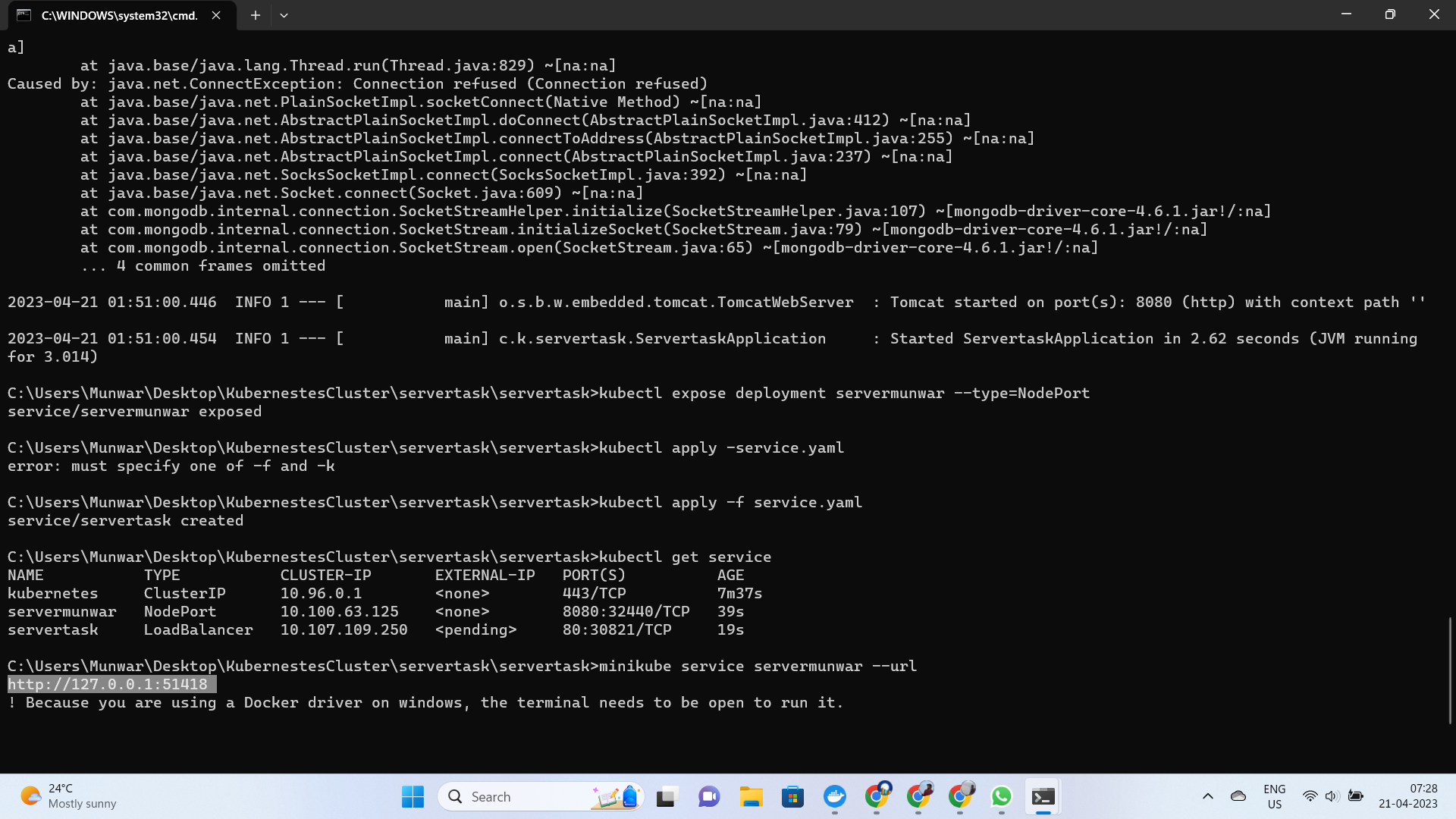This screenshot has width=1456, height=819.
Task: Open Task View
Action: point(666,796)
